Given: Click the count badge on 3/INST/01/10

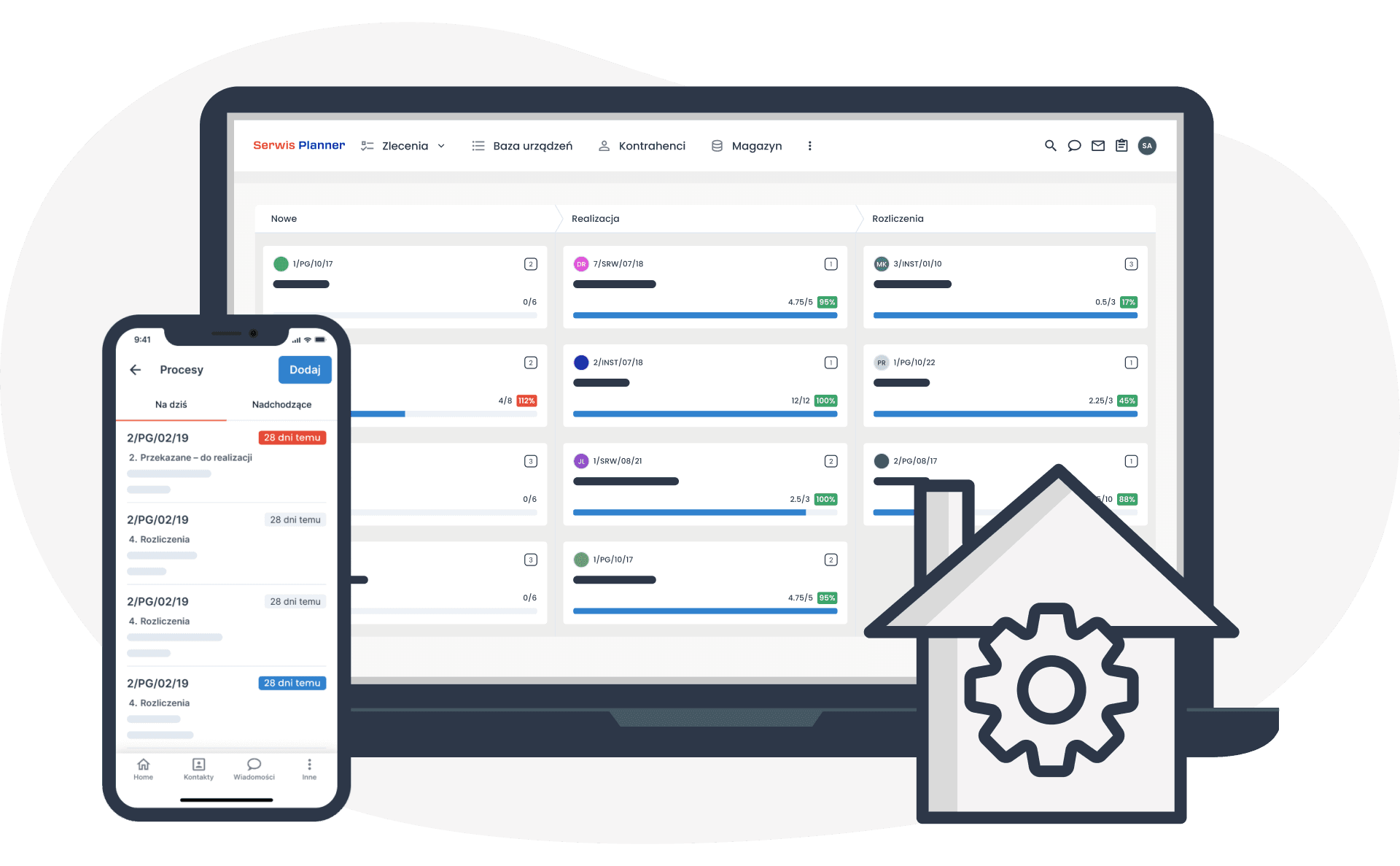Looking at the screenshot, I should point(1131,264).
